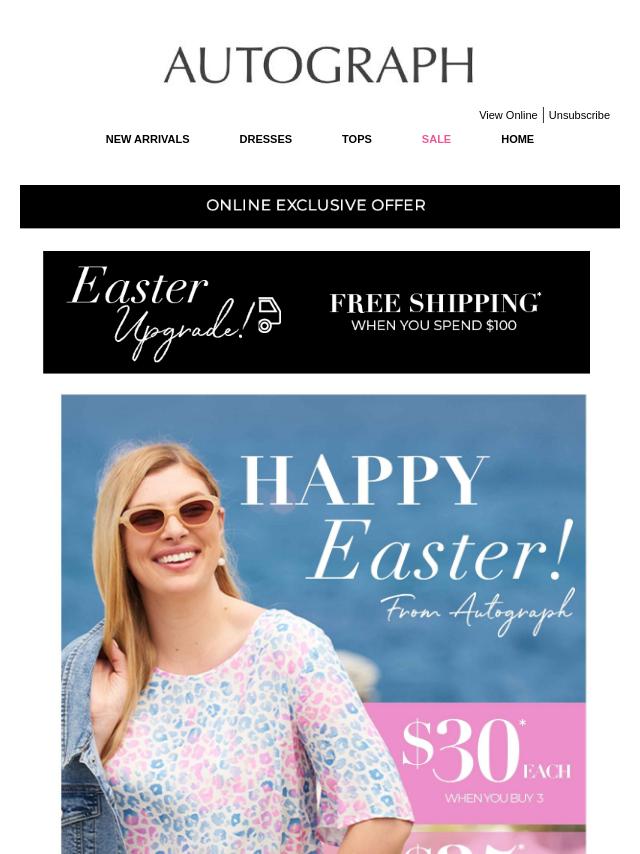The width and height of the screenshot is (640, 854).
Task: Click the Unsubscribe link
Action: point(578,115)
